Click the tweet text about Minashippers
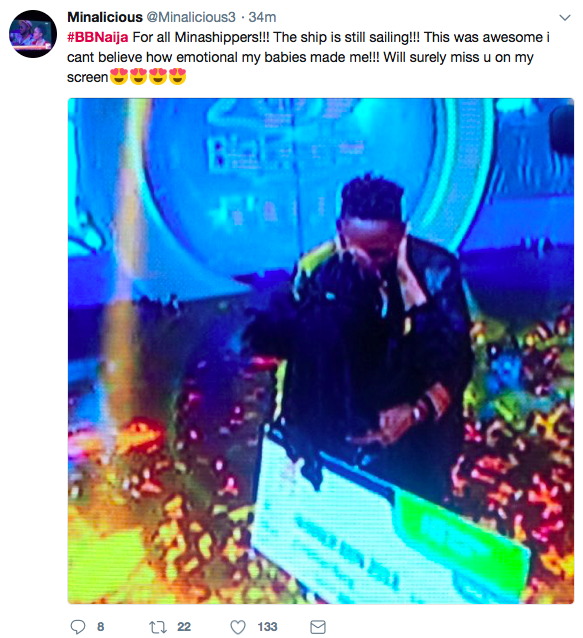Screen dimensions: 583x638 tap(308, 57)
